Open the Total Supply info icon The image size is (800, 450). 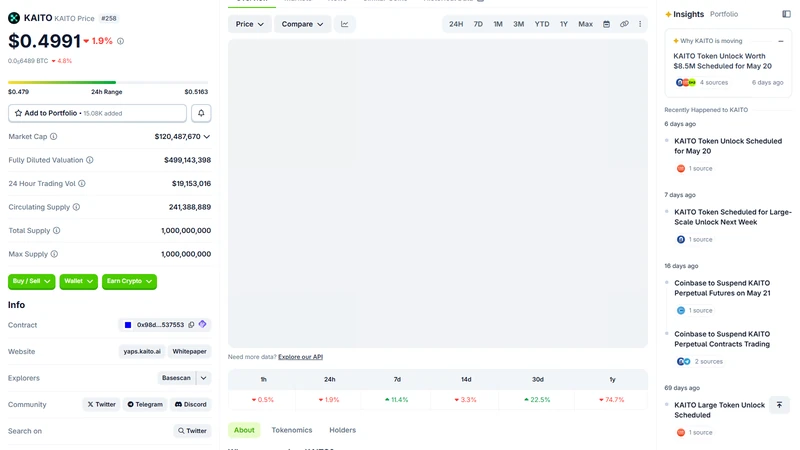(57, 230)
